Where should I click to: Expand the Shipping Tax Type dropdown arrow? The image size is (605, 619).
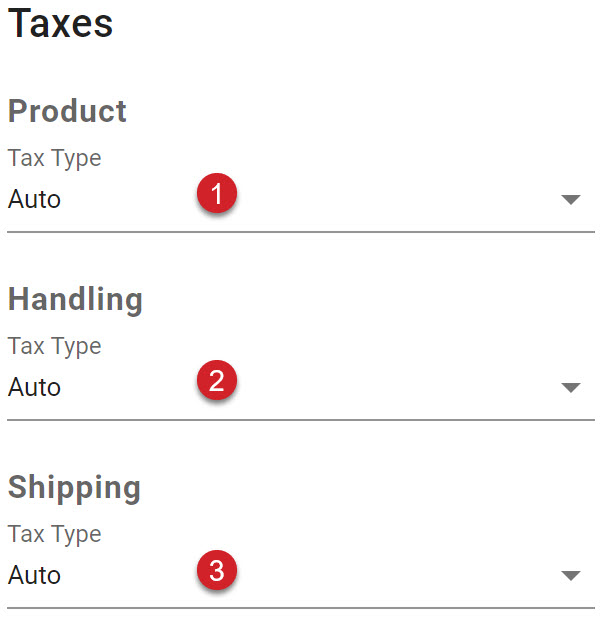571,575
